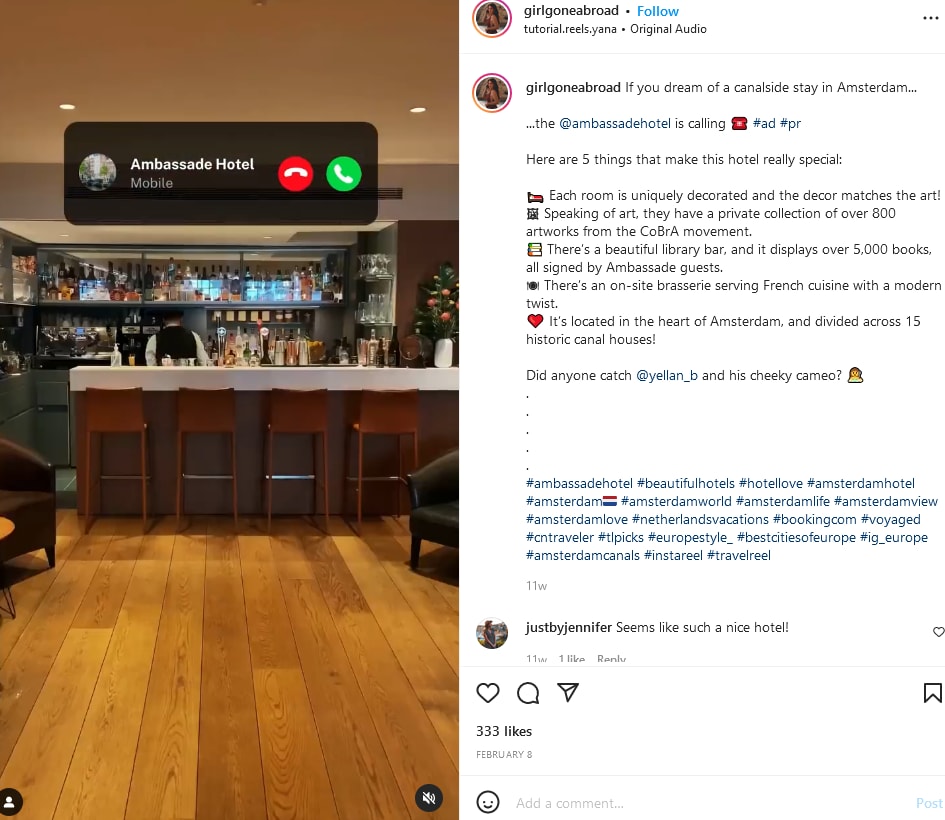This screenshot has width=945, height=820.
Task: Like the post with heart icon
Action: 488,693
